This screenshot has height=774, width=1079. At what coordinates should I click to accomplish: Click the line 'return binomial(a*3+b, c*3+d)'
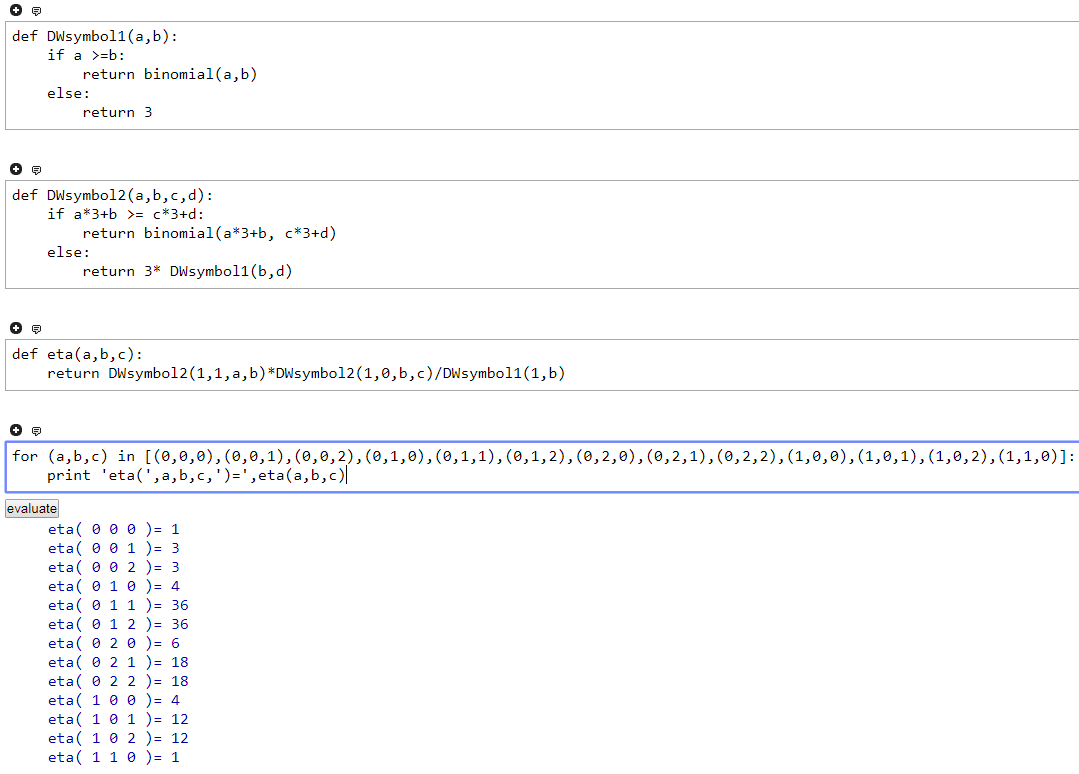[209, 233]
